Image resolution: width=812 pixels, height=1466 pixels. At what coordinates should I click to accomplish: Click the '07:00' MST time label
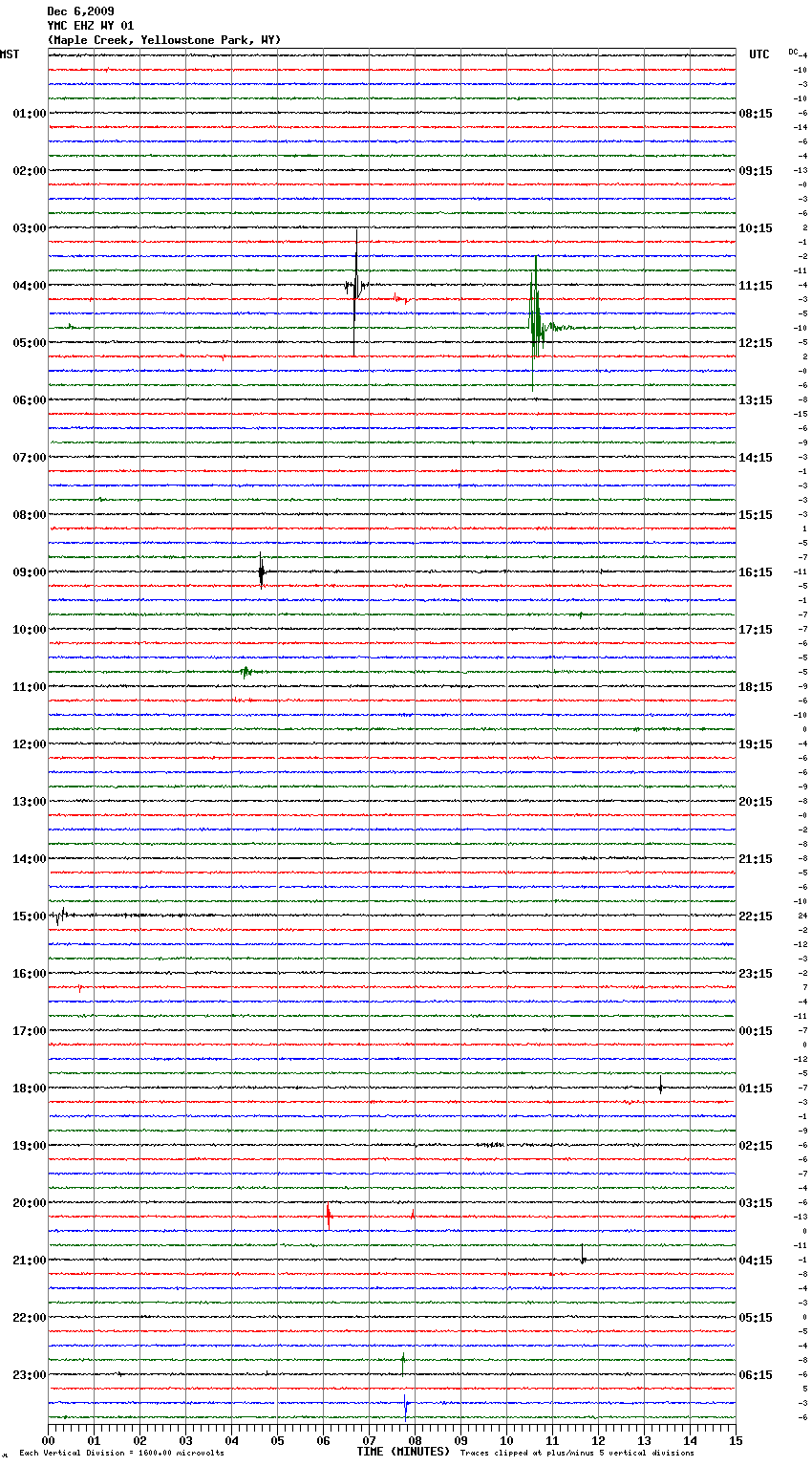(x=30, y=458)
